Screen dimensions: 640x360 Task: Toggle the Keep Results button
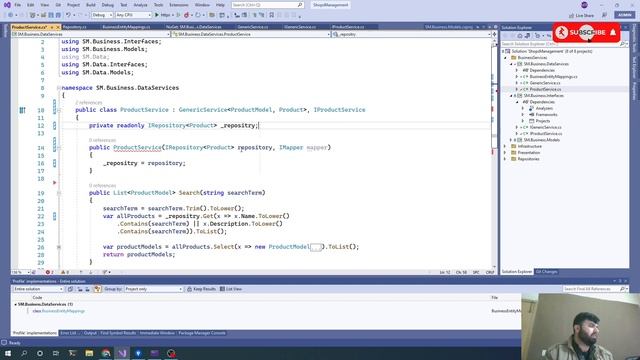[201, 289]
